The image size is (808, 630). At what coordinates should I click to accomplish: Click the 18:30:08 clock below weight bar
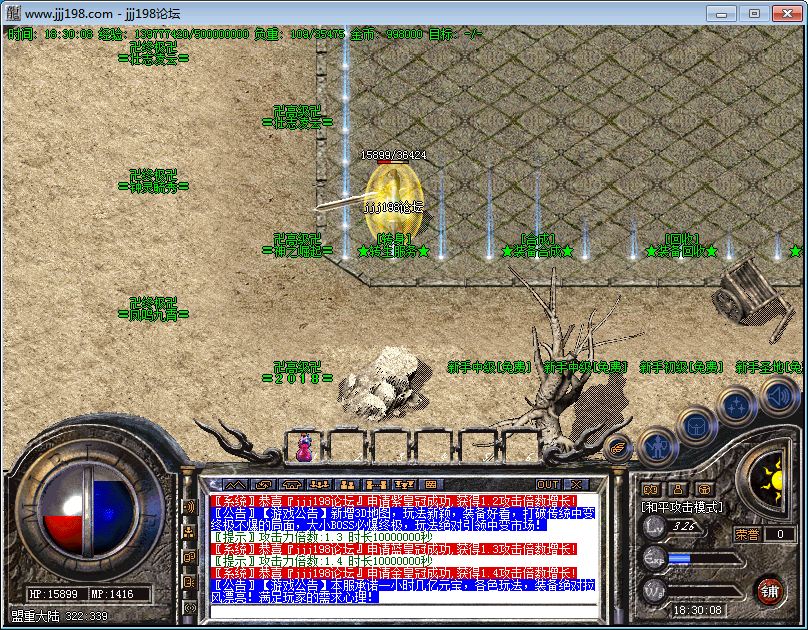698,610
